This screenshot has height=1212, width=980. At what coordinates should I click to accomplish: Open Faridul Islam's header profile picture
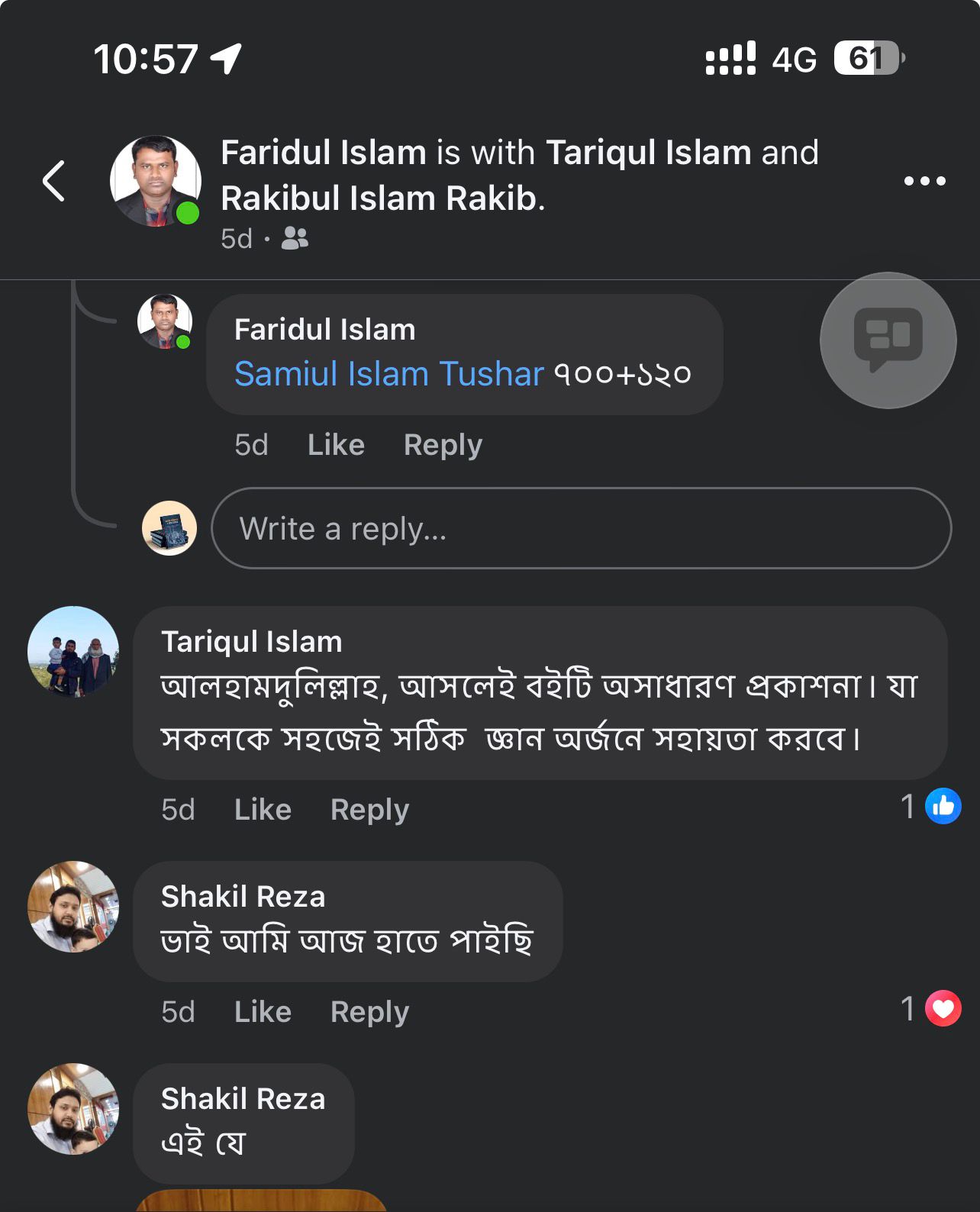tap(156, 182)
